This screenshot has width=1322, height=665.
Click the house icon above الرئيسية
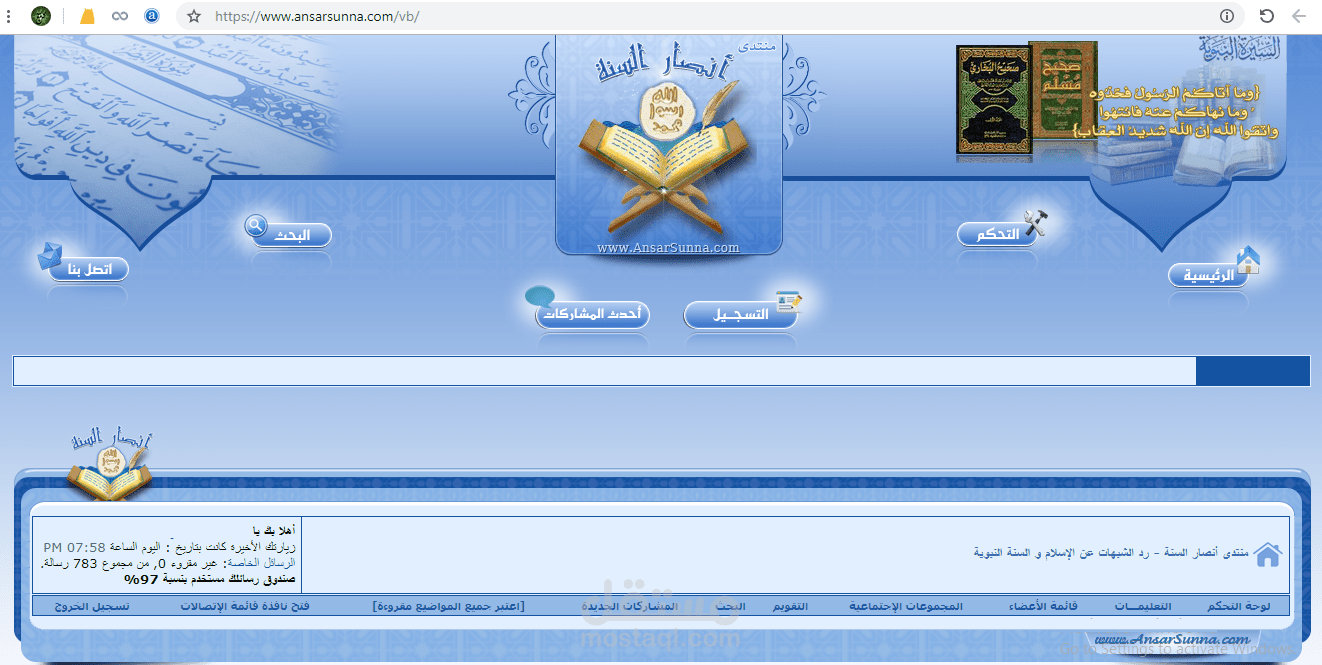pyautogui.click(x=1247, y=260)
